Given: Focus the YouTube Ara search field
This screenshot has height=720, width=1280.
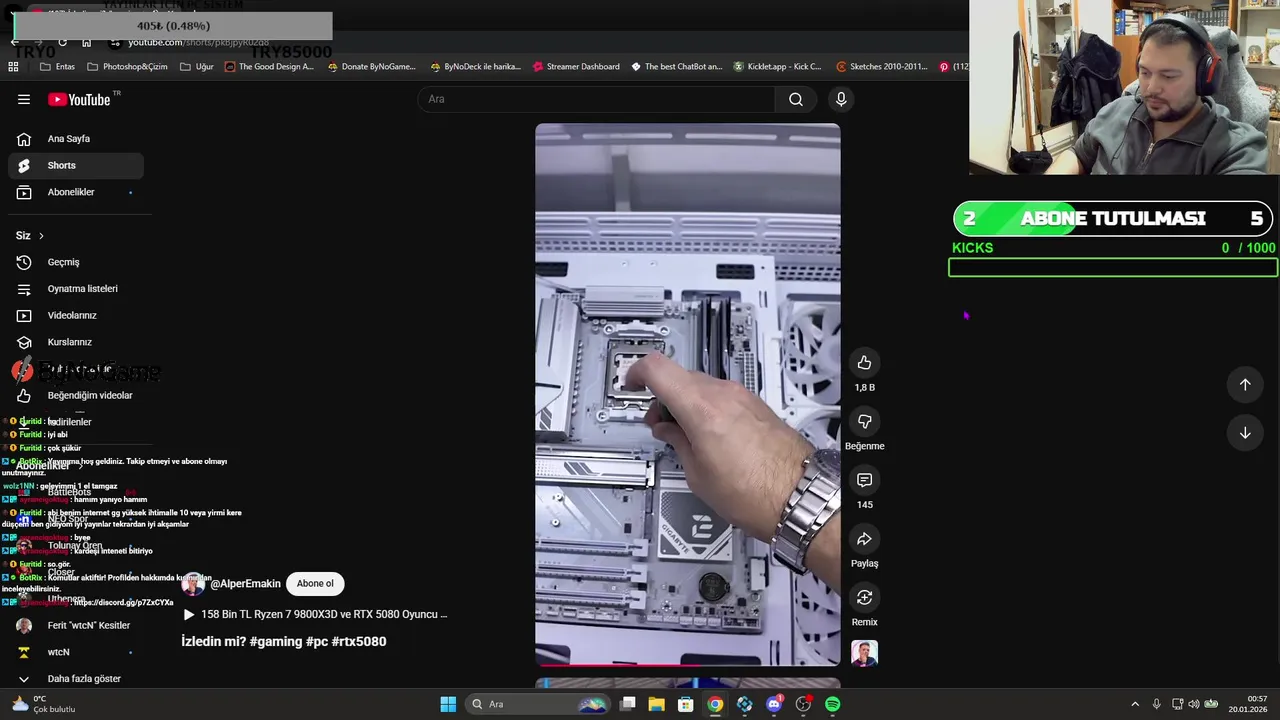Looking at the screenshot, I should pyautogui.click(x=596, y=99).
